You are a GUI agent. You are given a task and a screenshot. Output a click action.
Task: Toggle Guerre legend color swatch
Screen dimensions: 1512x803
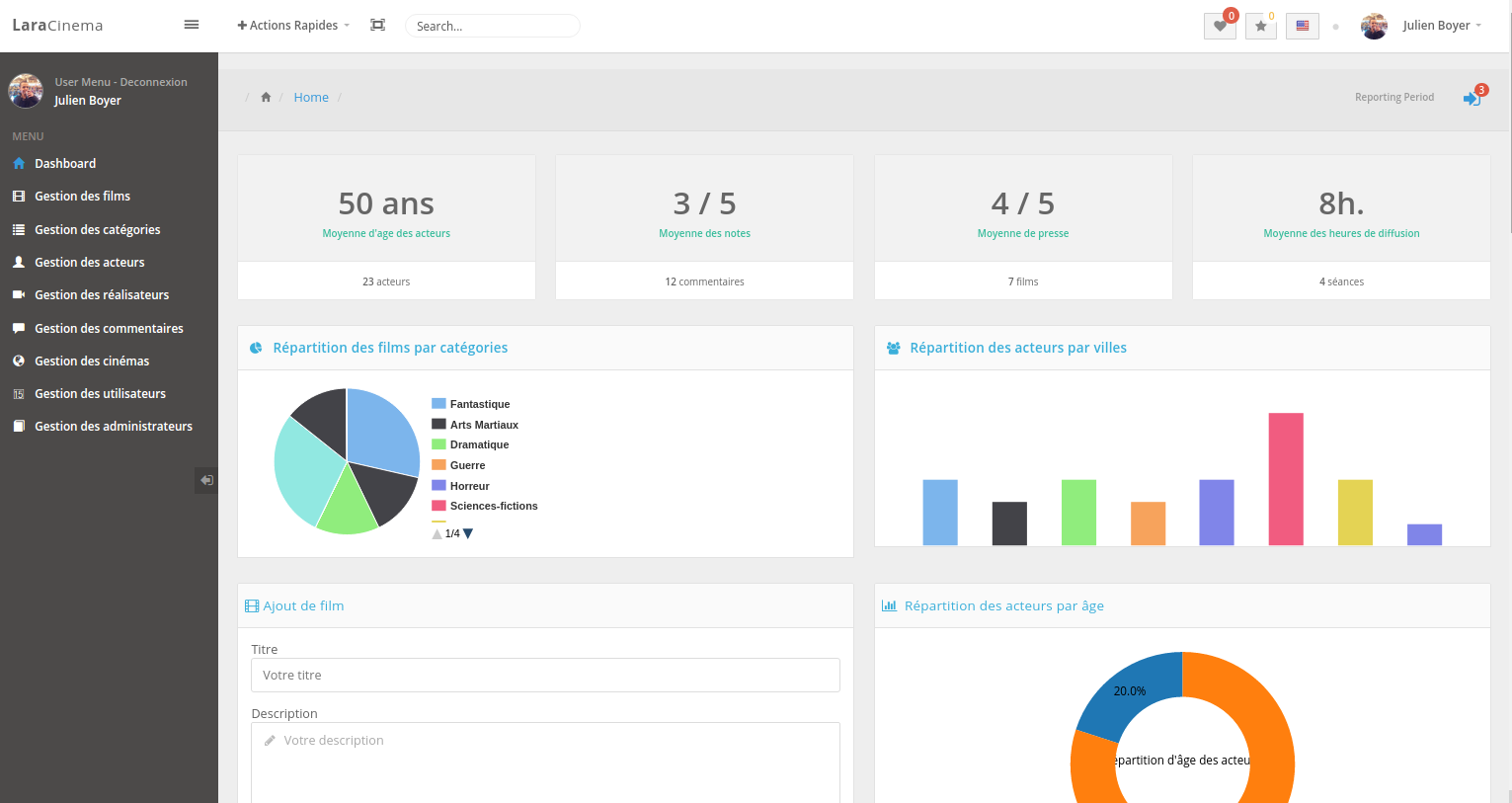[438, 465]
